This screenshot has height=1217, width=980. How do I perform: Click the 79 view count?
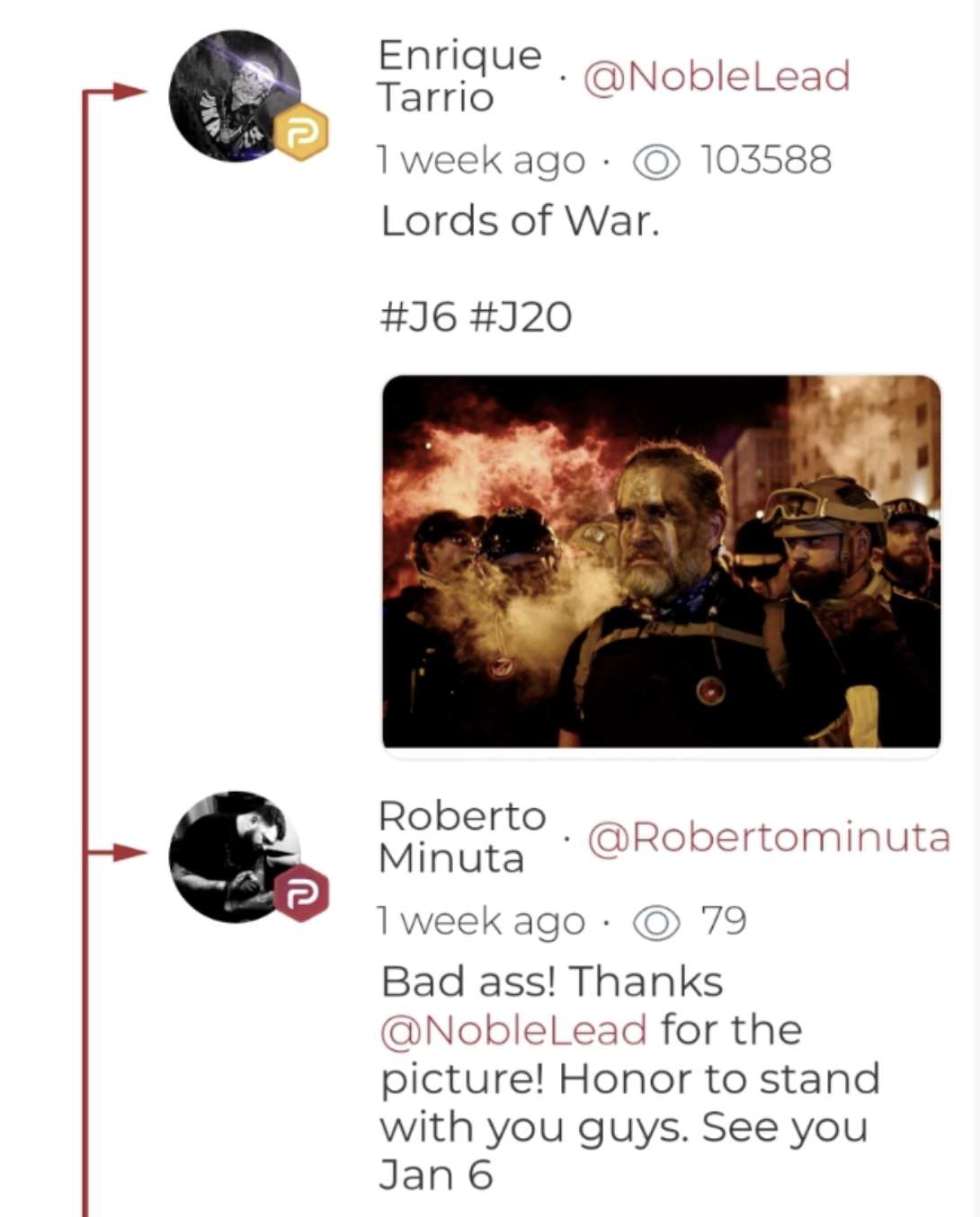pos(724,921)
